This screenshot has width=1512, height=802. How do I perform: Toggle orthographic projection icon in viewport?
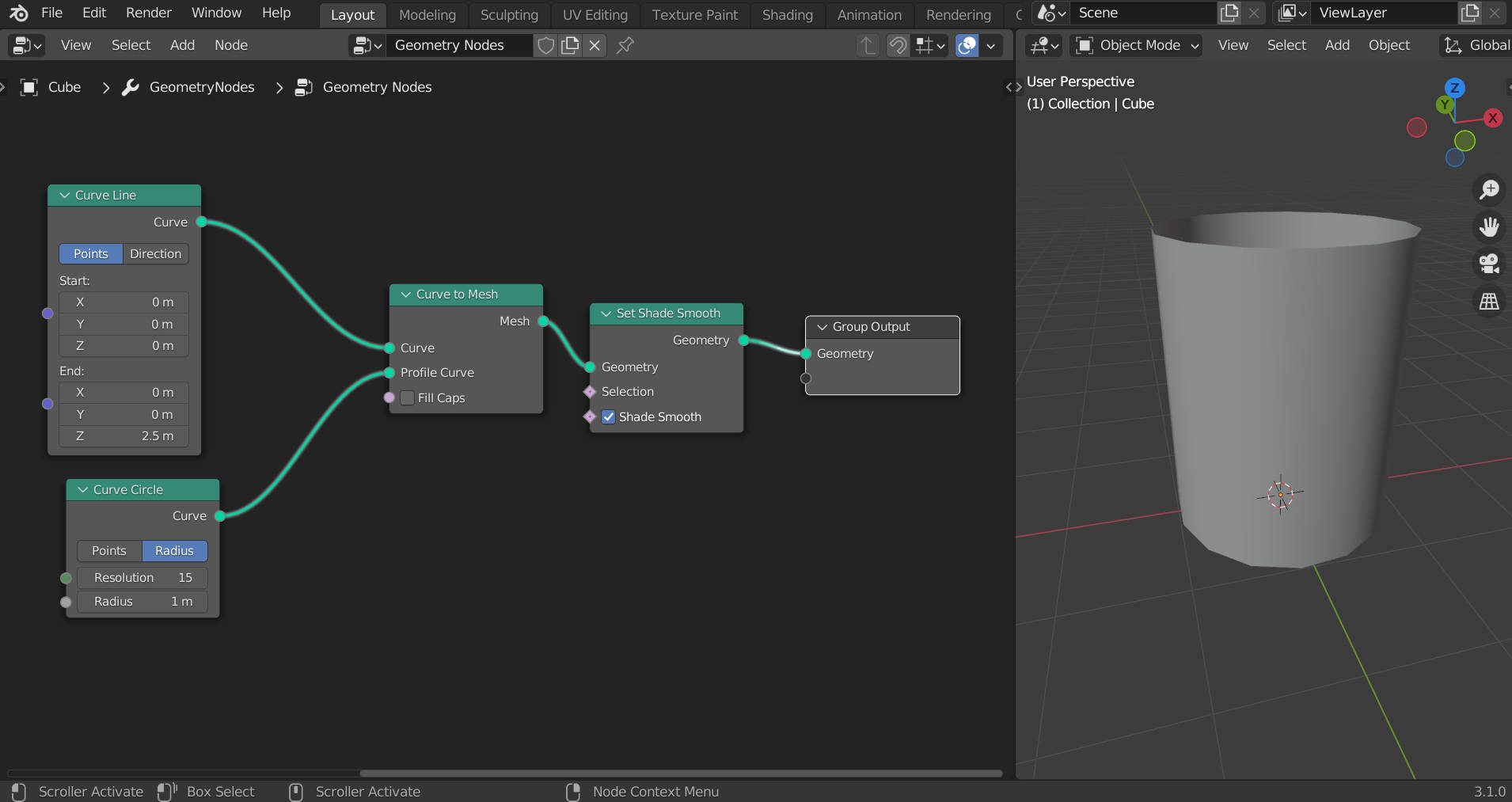click(1489, 302)
